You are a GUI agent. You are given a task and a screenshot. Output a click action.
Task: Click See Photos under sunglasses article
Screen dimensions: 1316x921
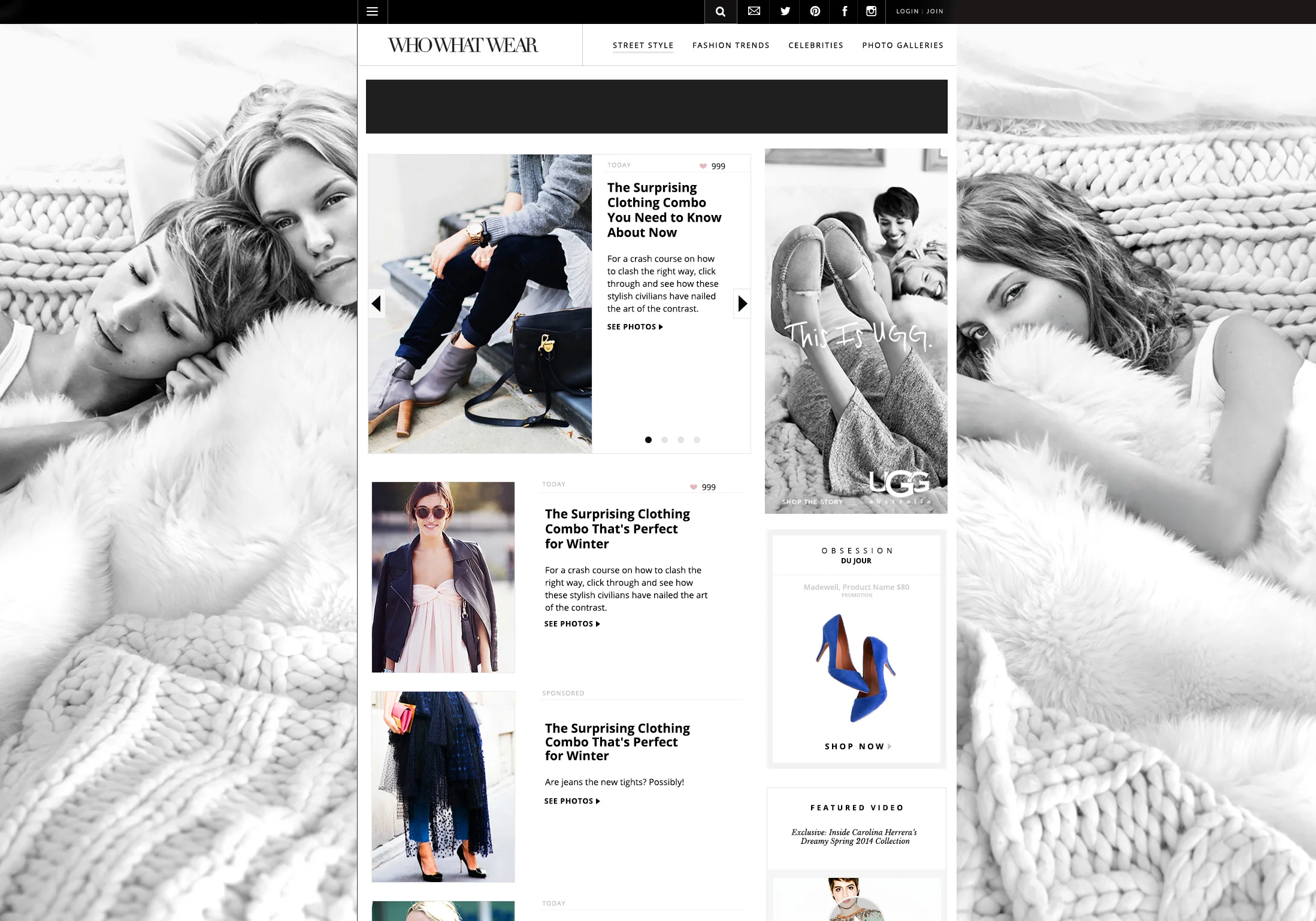pyautogui.click(x=572, y=624)
